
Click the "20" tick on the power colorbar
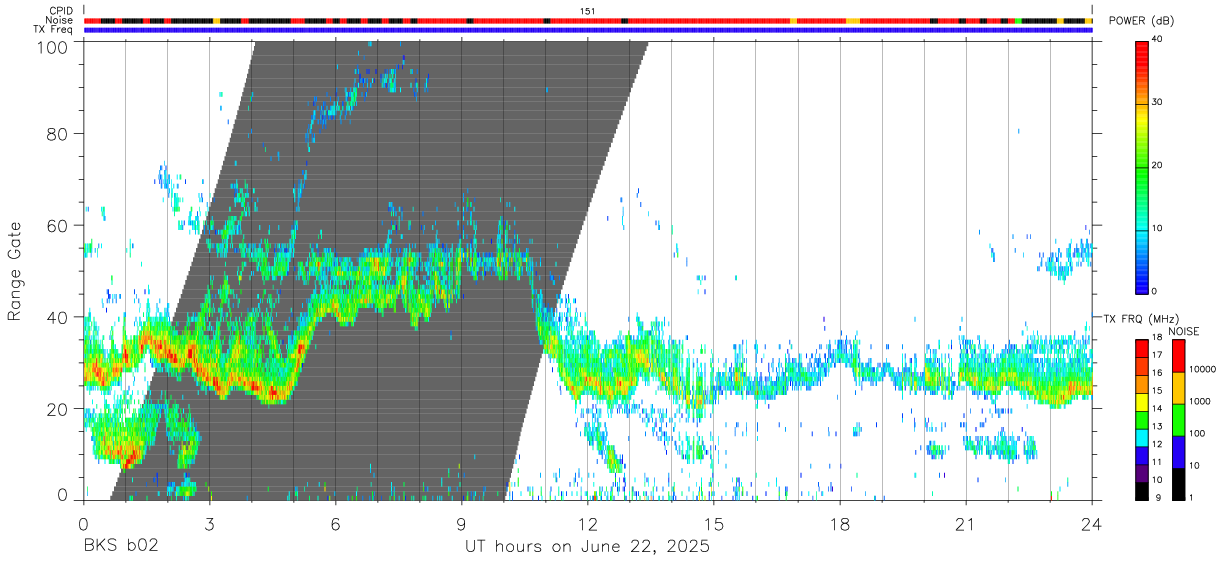tap(1155, 165)
